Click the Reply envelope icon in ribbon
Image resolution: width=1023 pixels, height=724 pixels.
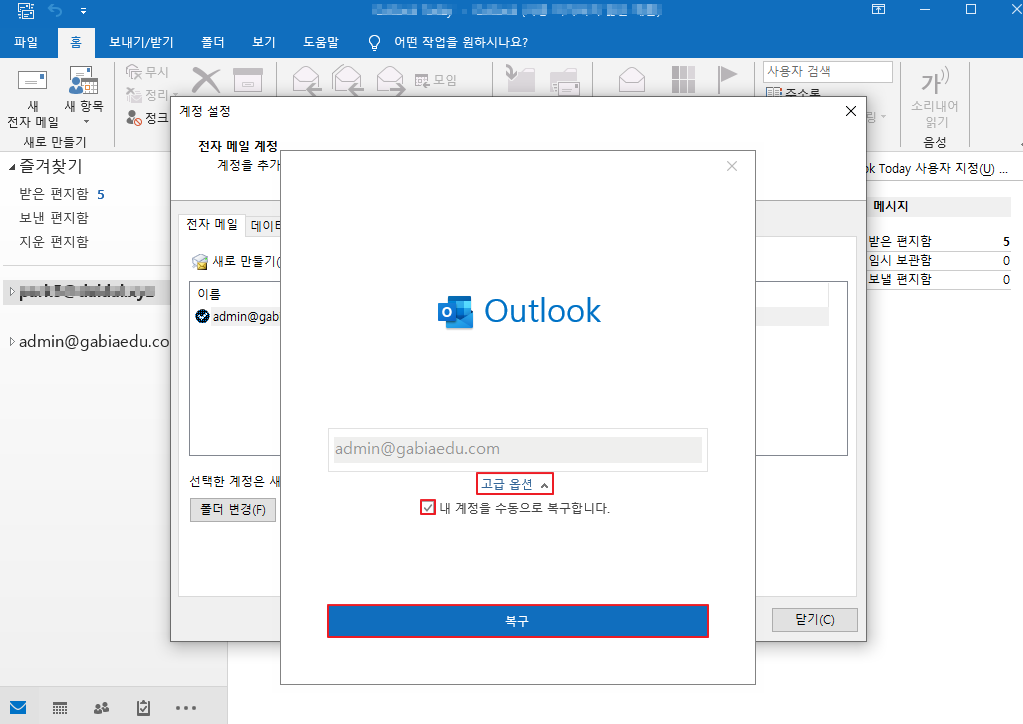306,80
